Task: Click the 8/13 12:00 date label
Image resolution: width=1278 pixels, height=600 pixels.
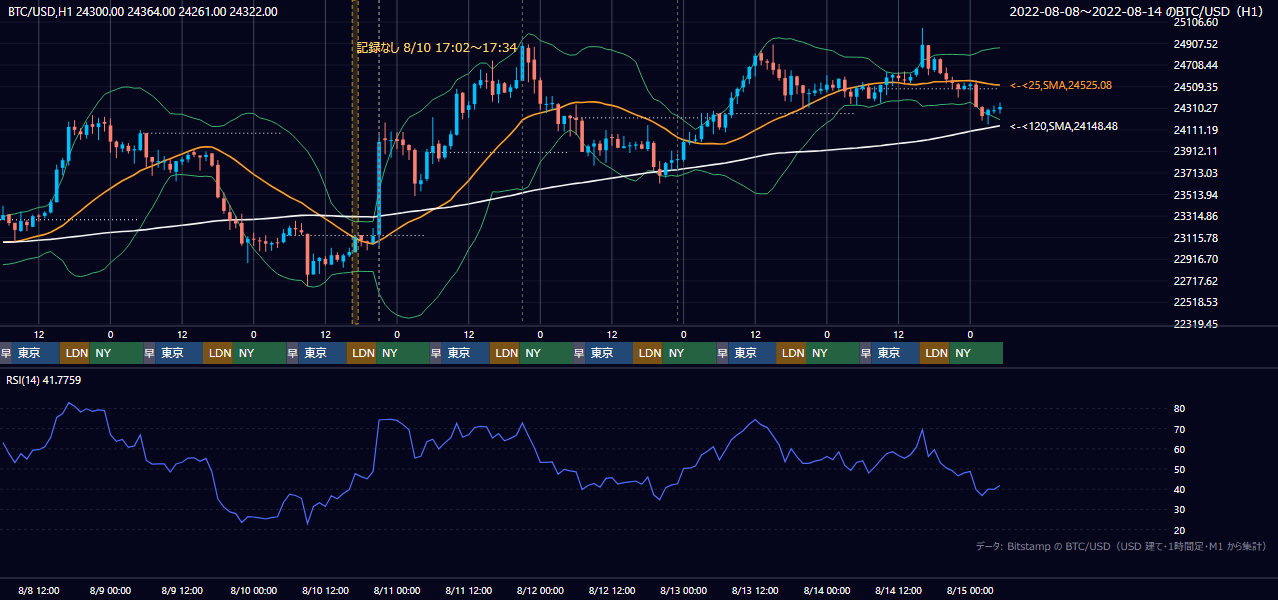Action: [755, 590]
